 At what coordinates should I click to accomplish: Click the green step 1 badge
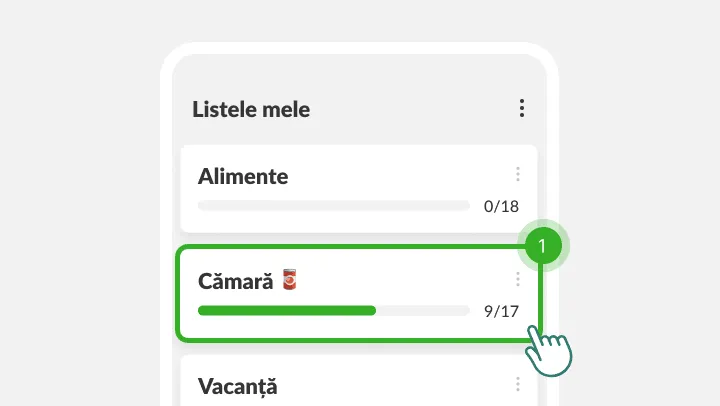click(543, 246)
